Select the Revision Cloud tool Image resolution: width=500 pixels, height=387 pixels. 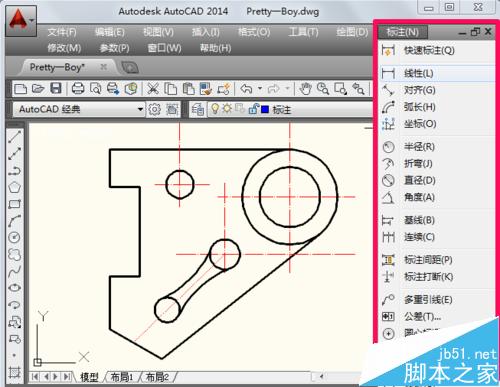coord(14,255)
